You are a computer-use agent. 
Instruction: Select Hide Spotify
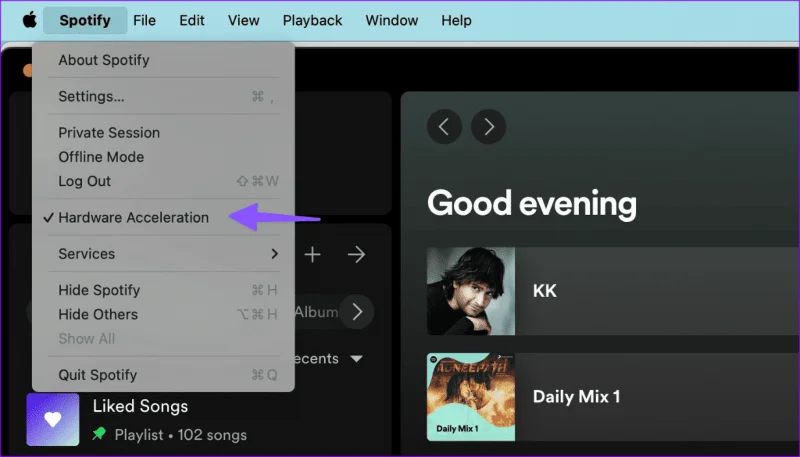point(164,290)
